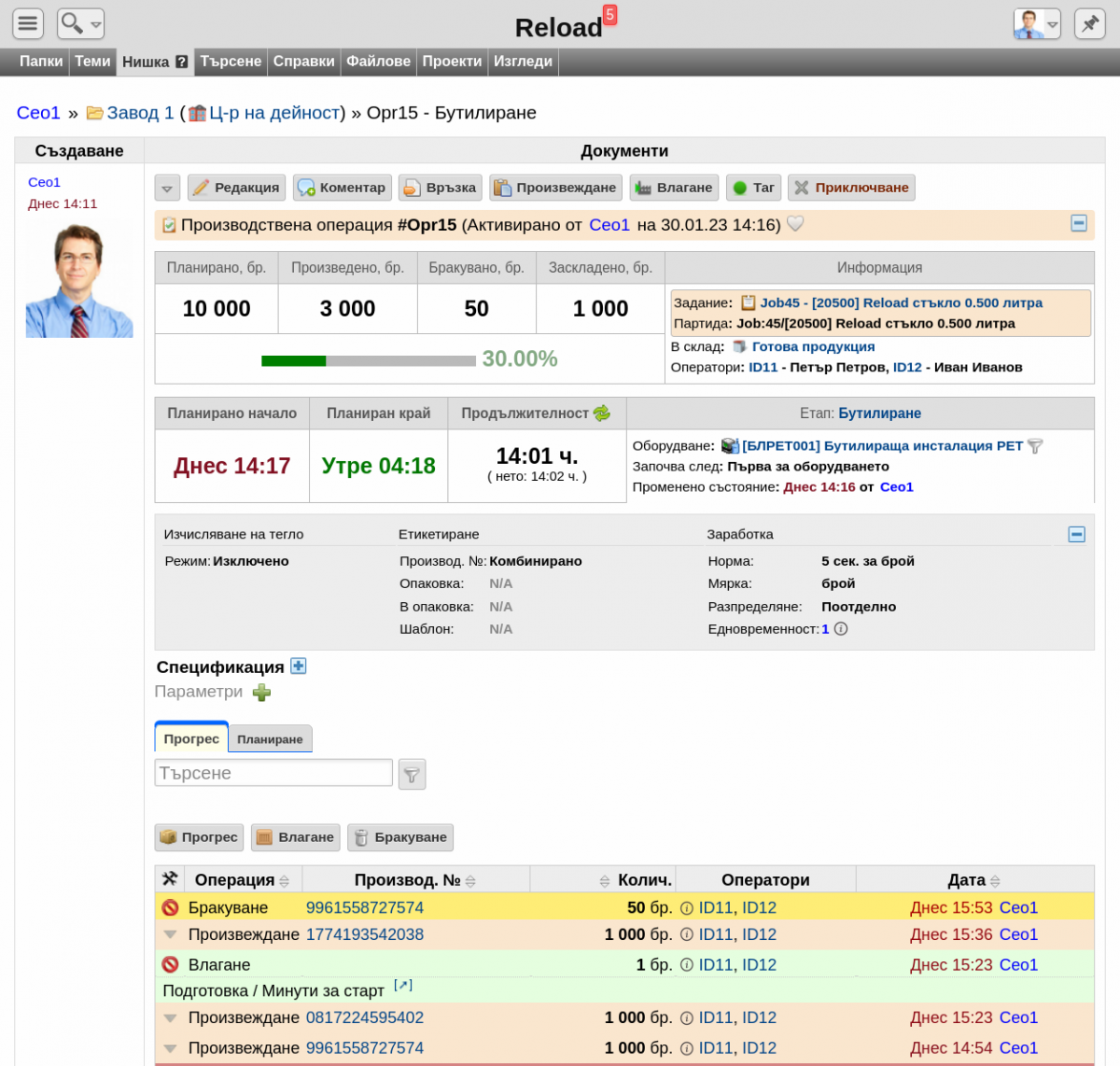
Task: Click the Приключване button
Action: (x=851, y=188)
